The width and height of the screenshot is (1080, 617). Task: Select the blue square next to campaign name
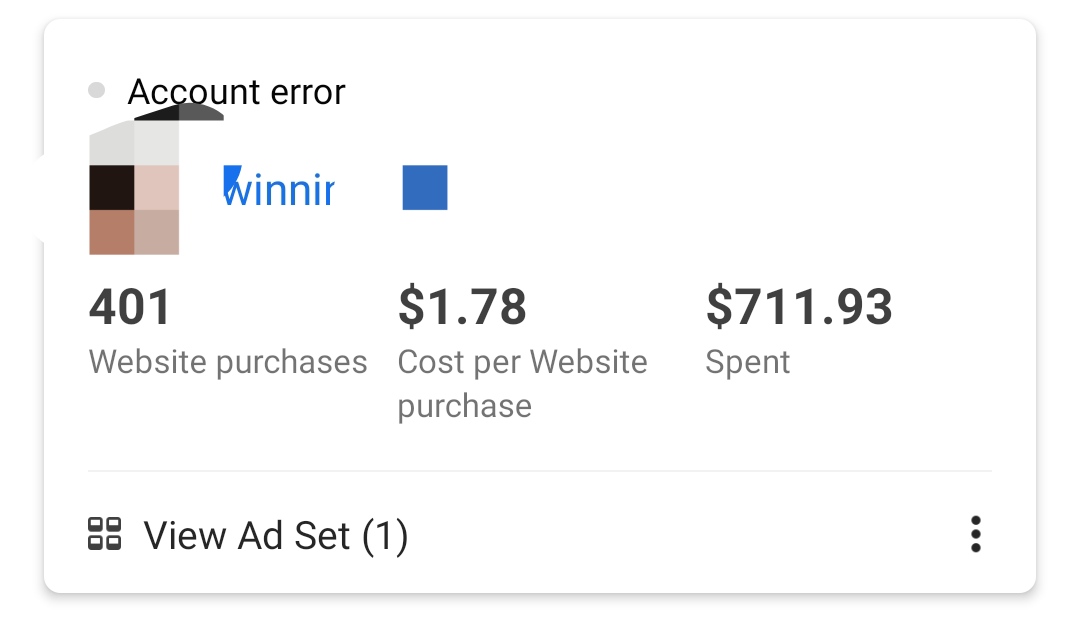point(425,188)
